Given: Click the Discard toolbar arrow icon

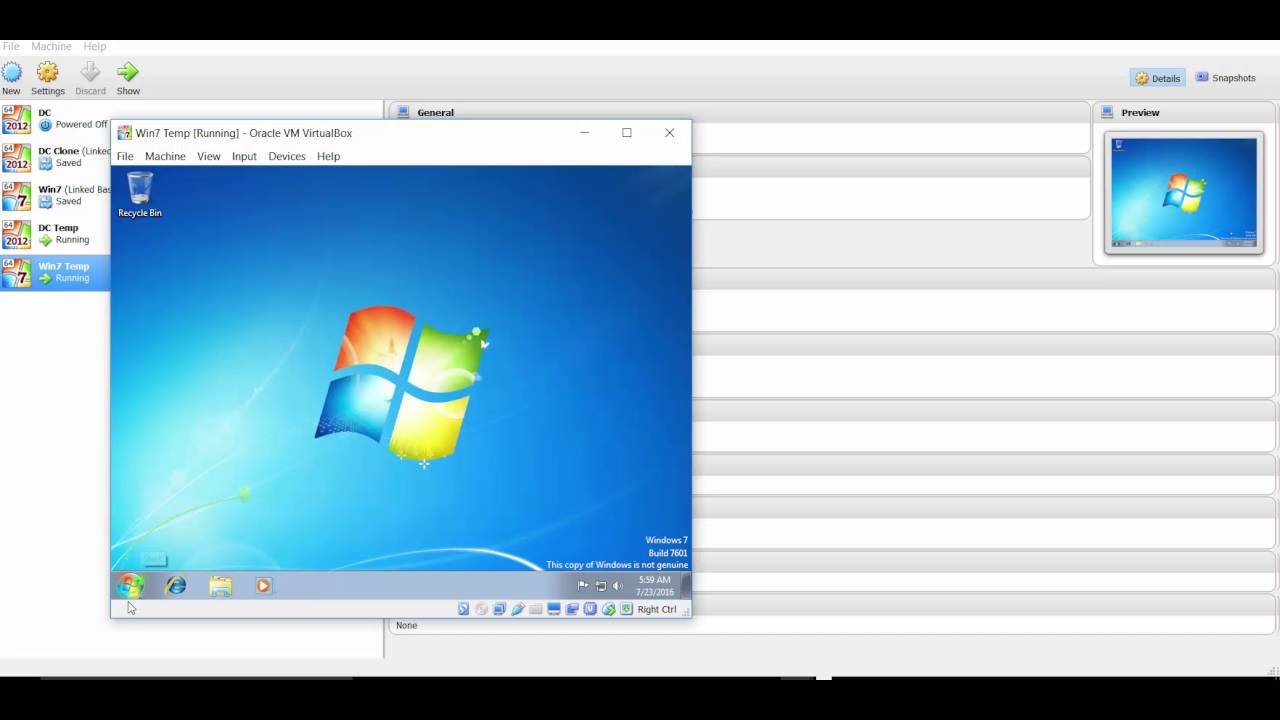Looking at the screenshot, I should pyautogui.click(x=90, y=72).
